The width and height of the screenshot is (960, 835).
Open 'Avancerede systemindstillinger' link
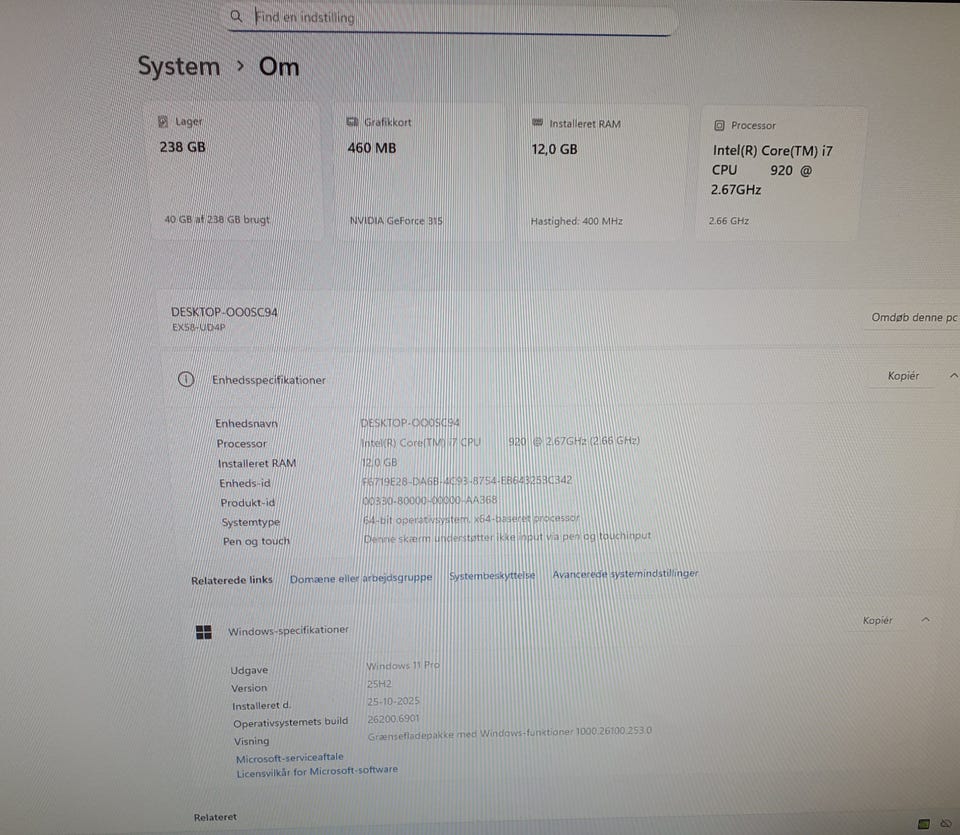click(x=625, y=574)
